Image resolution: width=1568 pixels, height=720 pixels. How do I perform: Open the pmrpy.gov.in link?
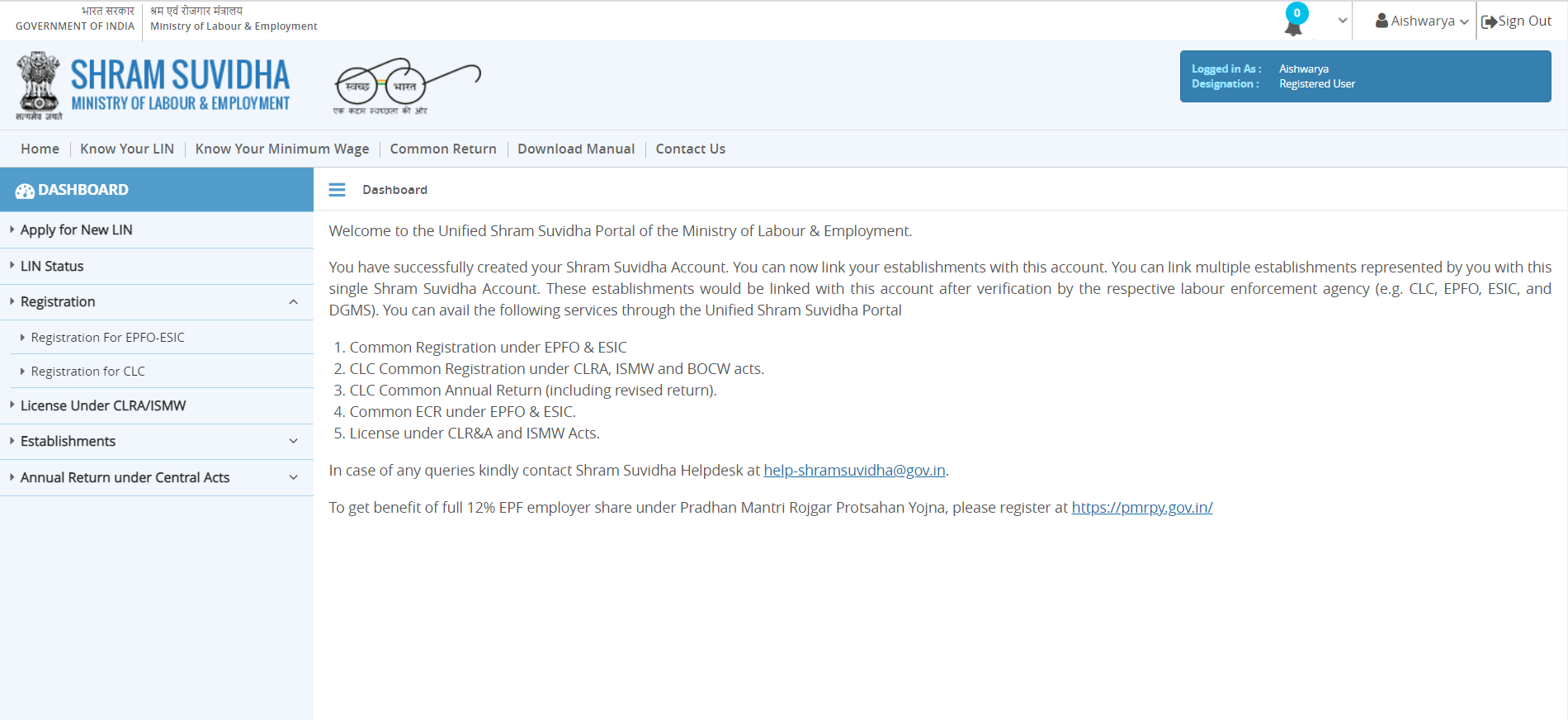click(1142, 508)
